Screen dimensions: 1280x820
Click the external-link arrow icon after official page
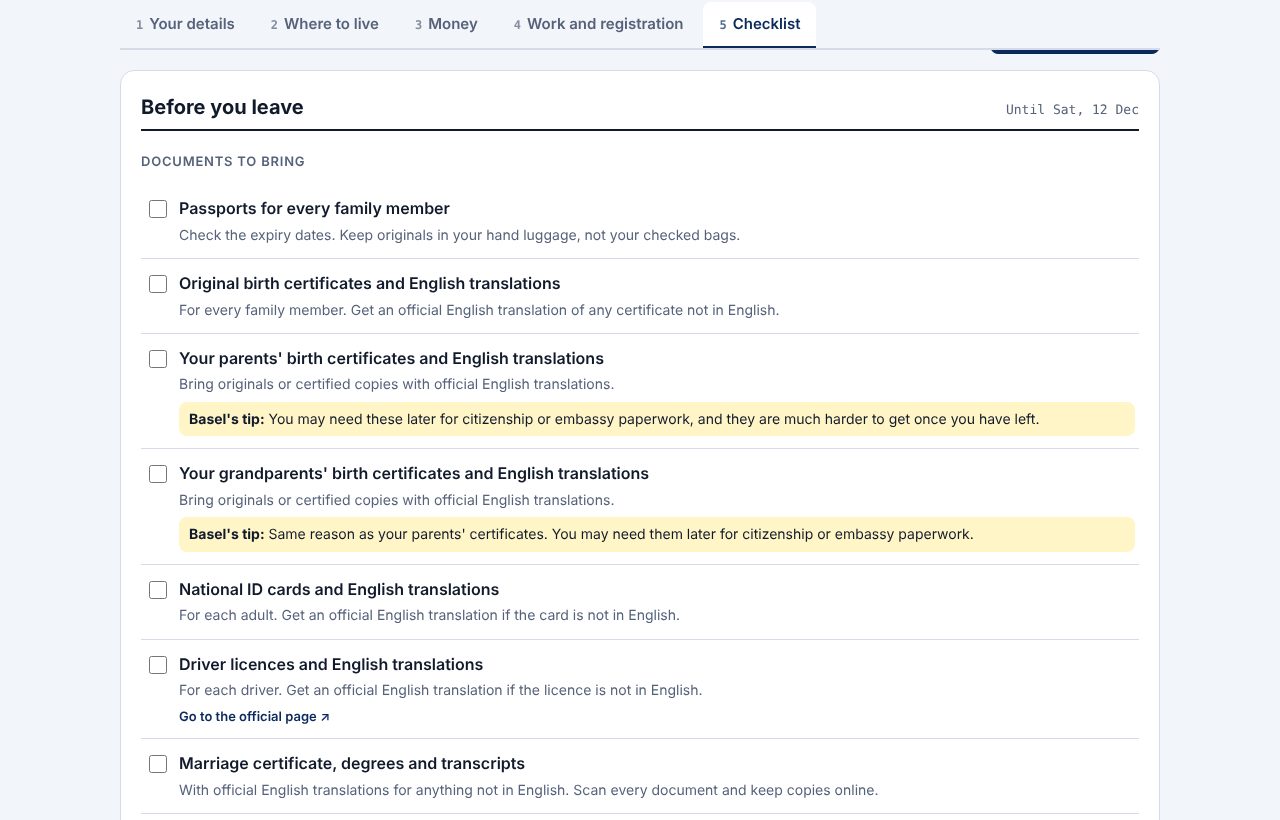[325, 717]
